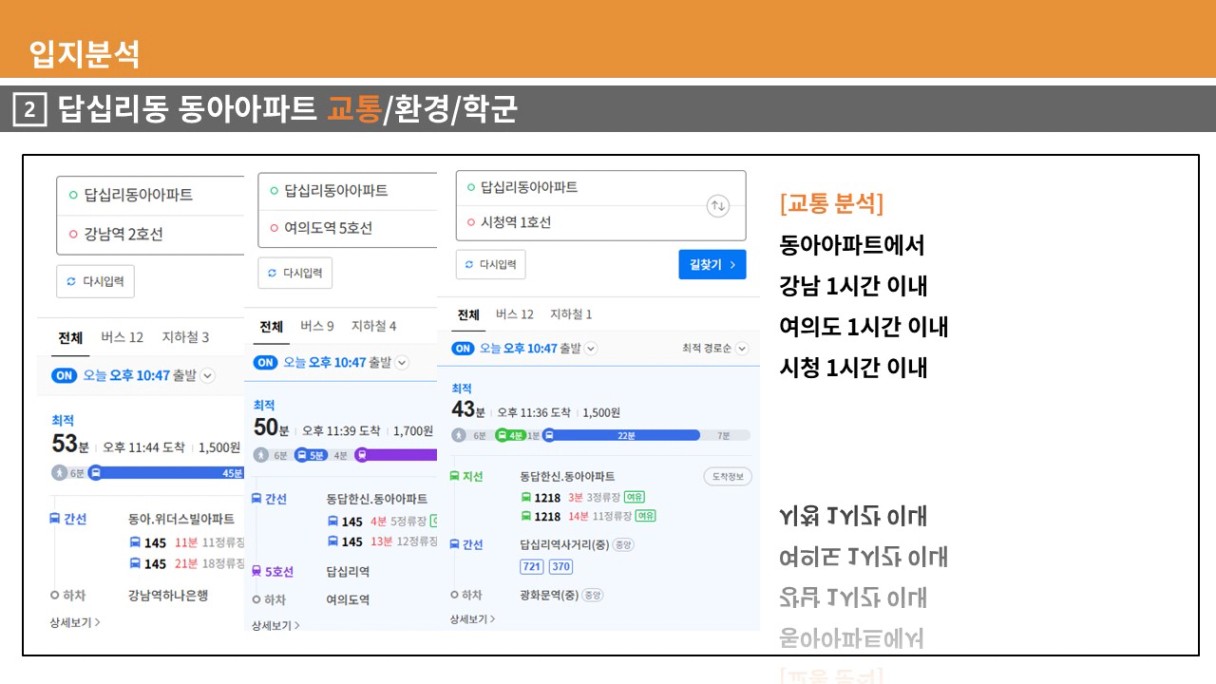Select 지하철 3 tab
This screenshot has height=684, width=1216.
coord(185,337)
